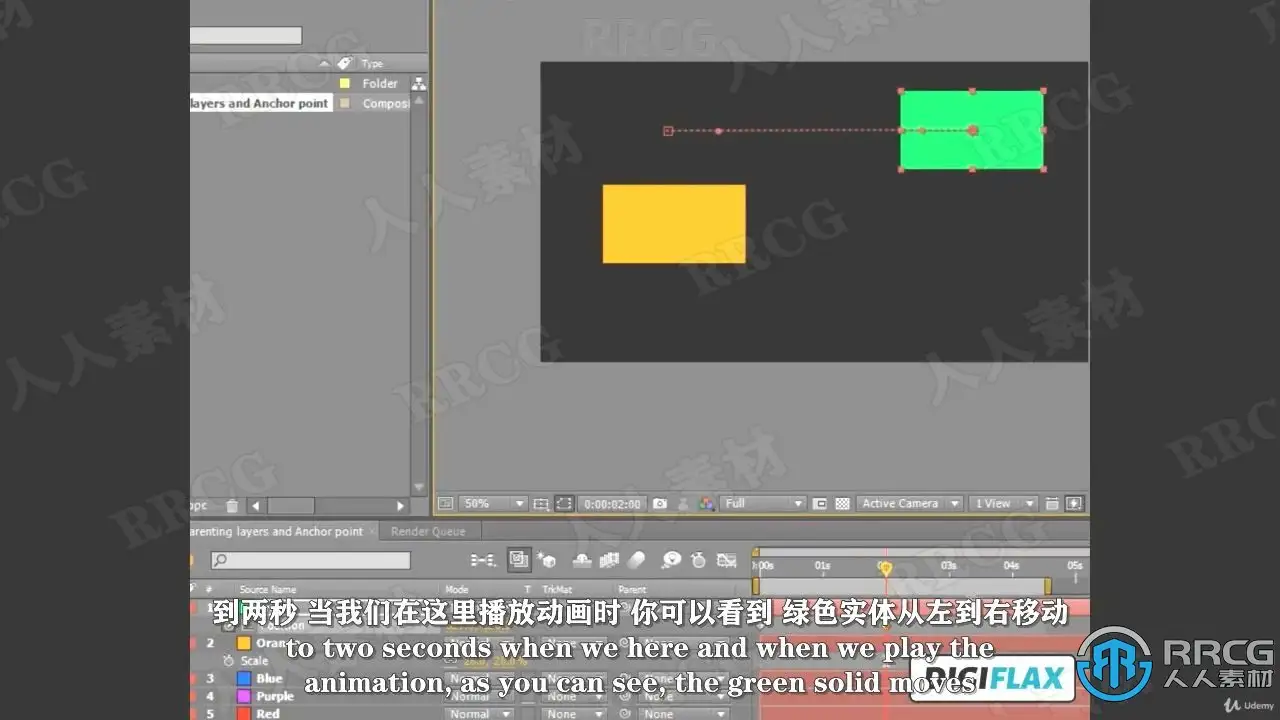Enable motion blur switch in timeline
1280x720 pixels.
(636, 560)
